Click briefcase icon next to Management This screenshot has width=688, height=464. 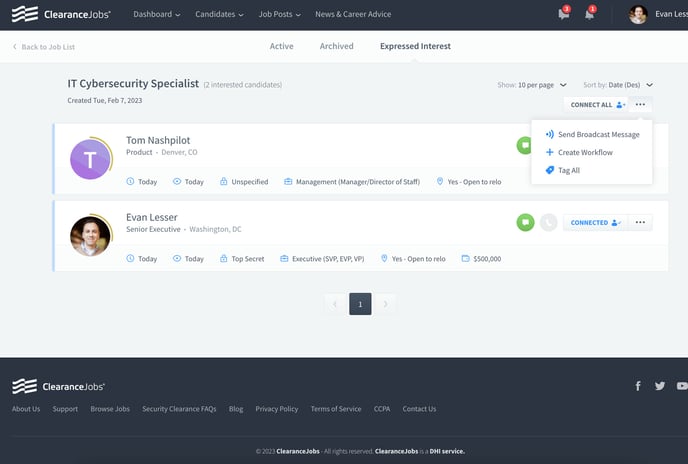(288, 181)
